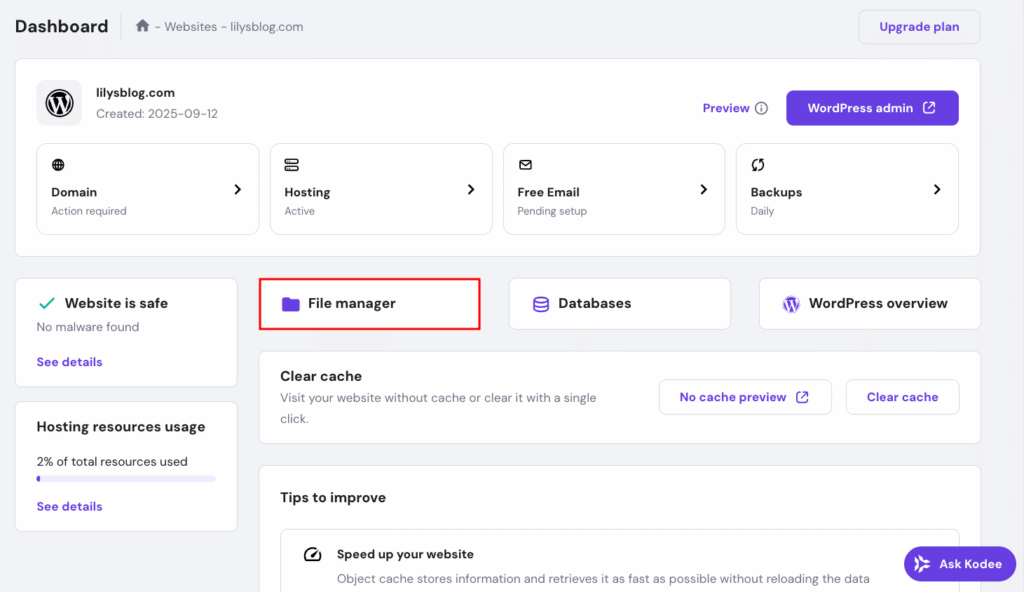The width and height of the screenshot is (1024, 592).
Task: Click the Databases icon
Action: (541, 303)
